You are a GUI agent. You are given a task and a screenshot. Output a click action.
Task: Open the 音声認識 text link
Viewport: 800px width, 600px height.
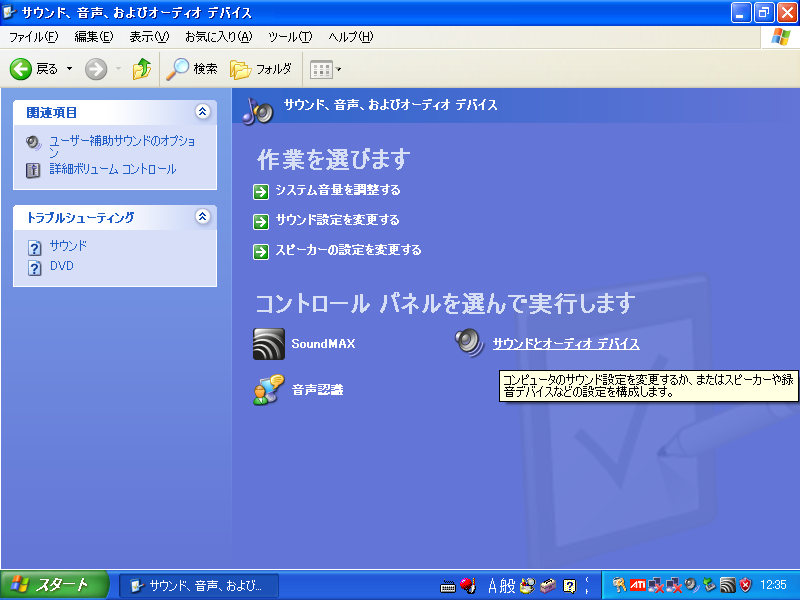(x=317, y=390)
